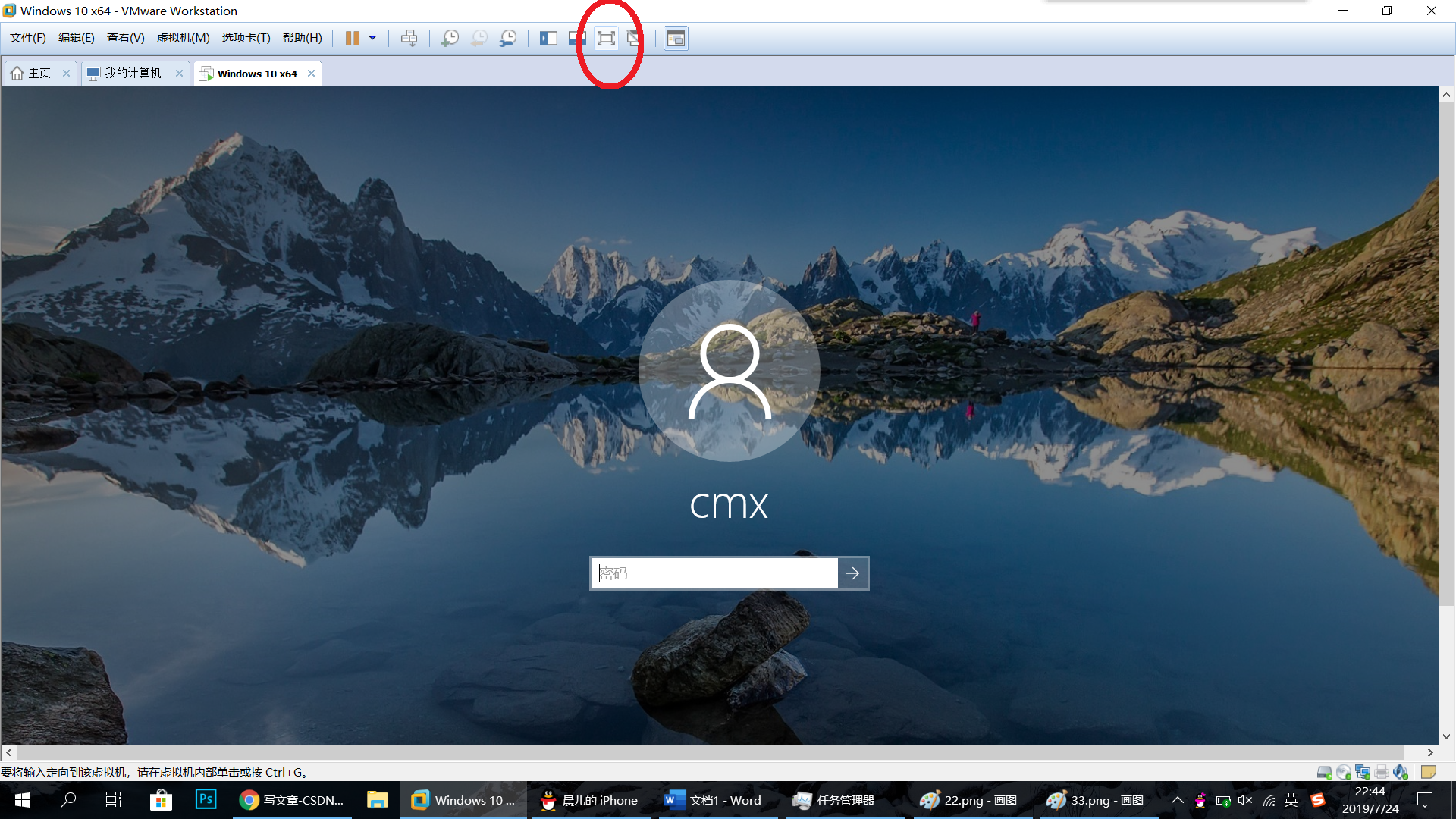Screen dimensions: 1456x819
Task: Open the 编辑(E) menu
Action: point(77,38)
